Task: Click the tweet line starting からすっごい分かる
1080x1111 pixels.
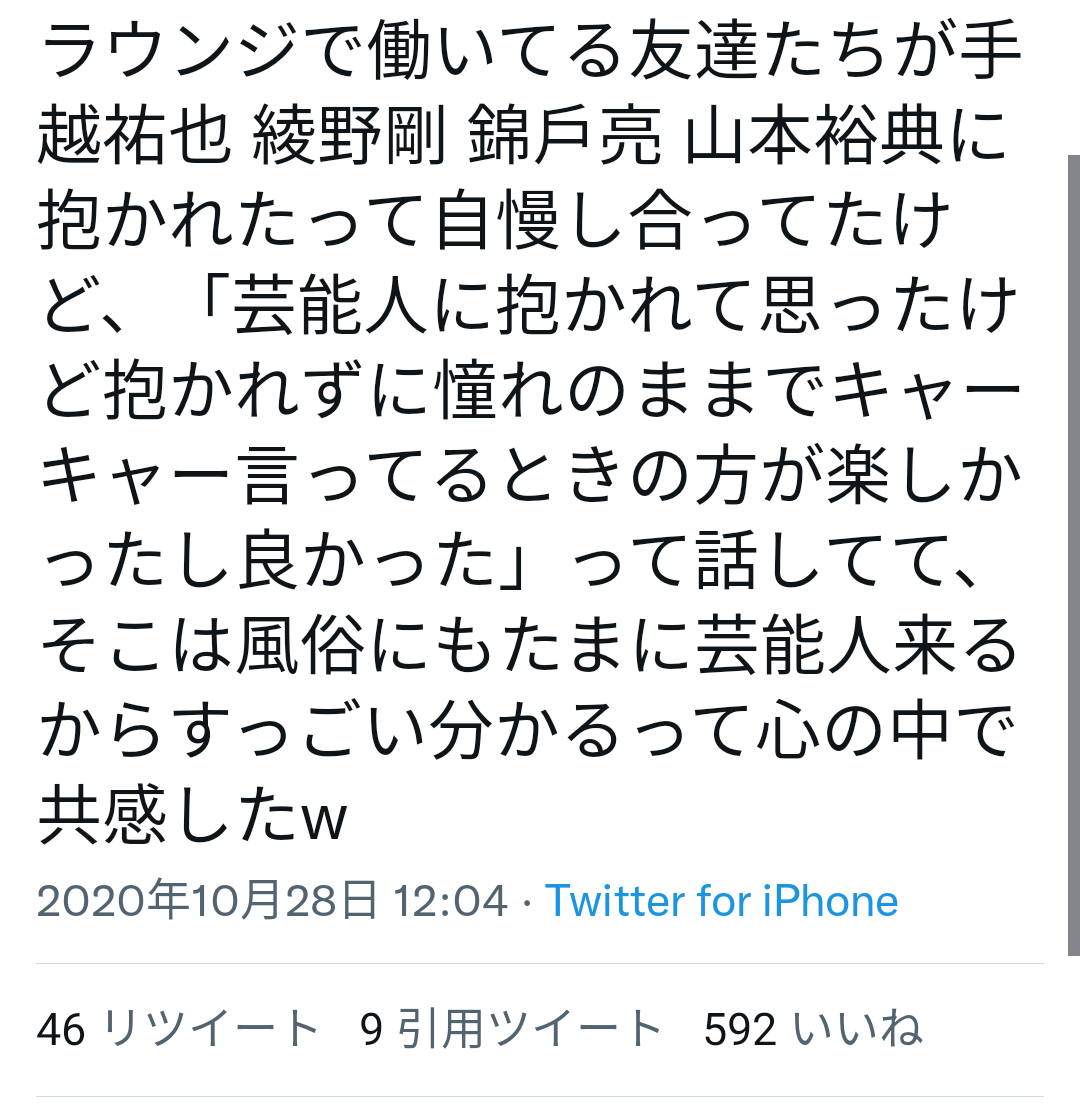Action: tap(528, 731)
